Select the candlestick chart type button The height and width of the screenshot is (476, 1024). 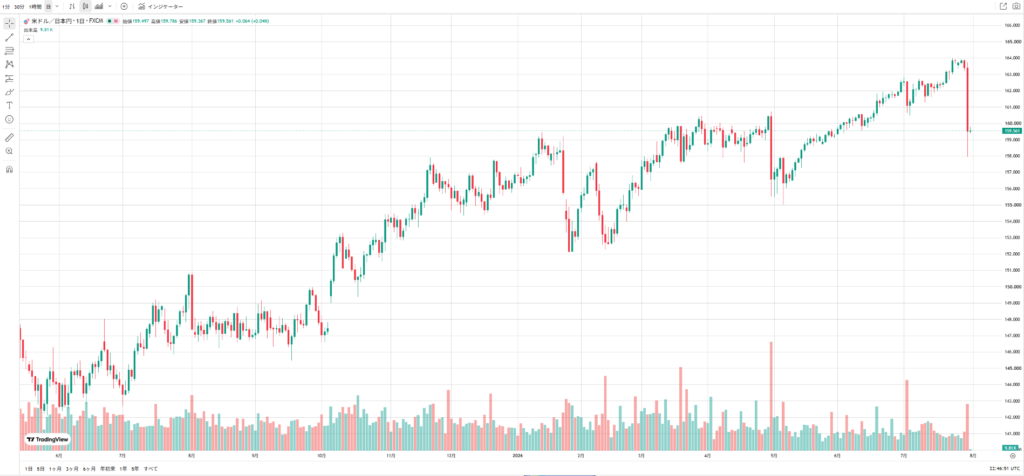point(85,6)
